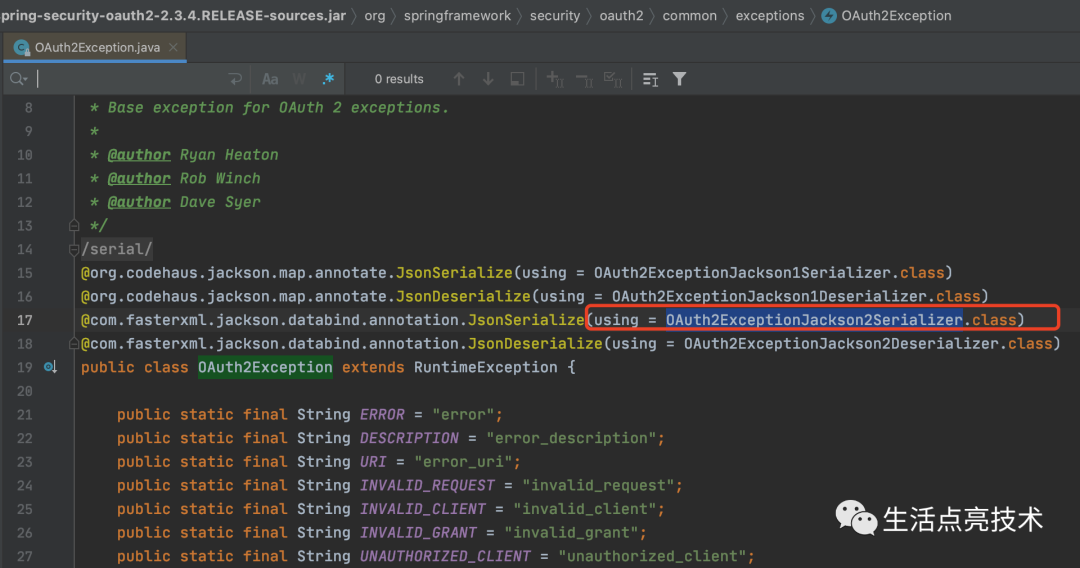
Task: Add selection for next occurrence
Action: click(555, 79)
